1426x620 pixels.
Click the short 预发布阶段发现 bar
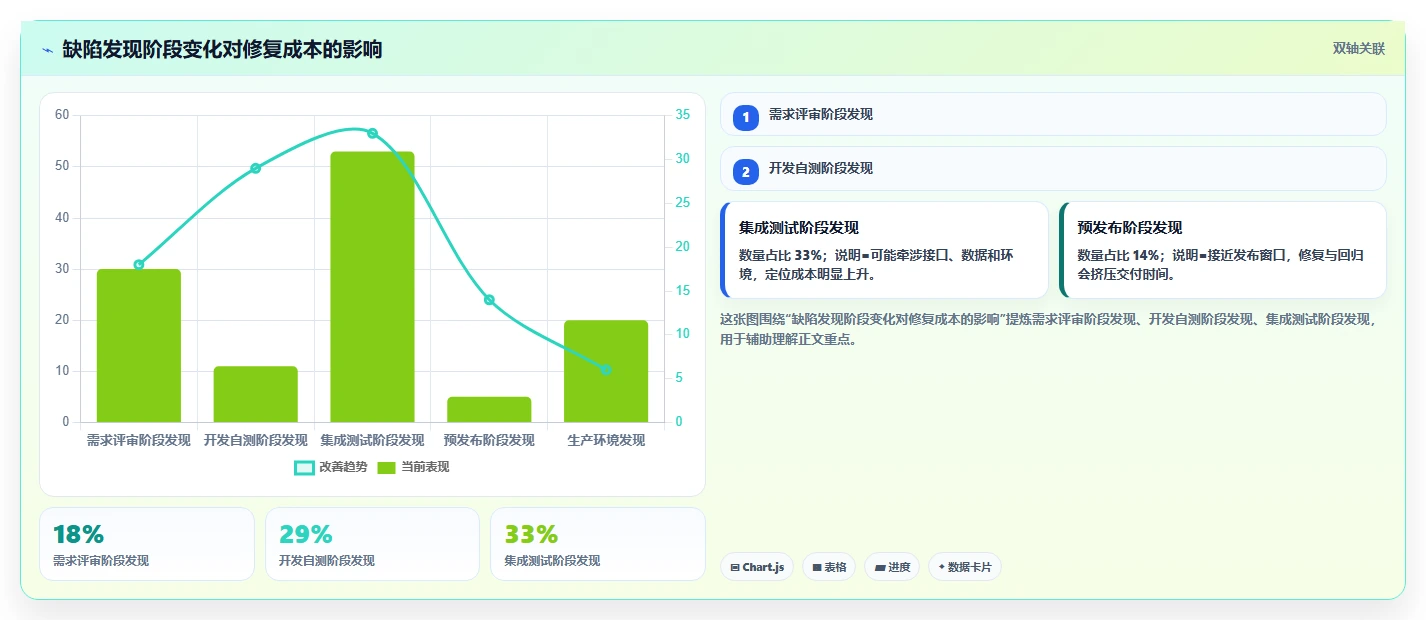click(x=489, y=410)
